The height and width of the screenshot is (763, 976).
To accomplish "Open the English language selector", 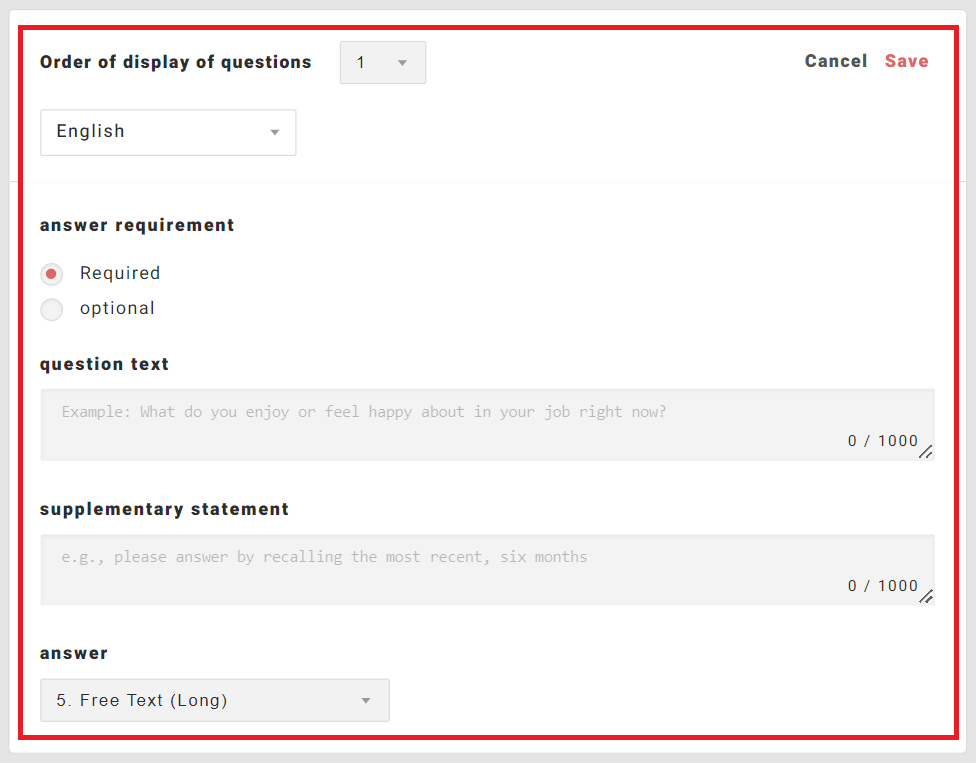I will (167, 132).
